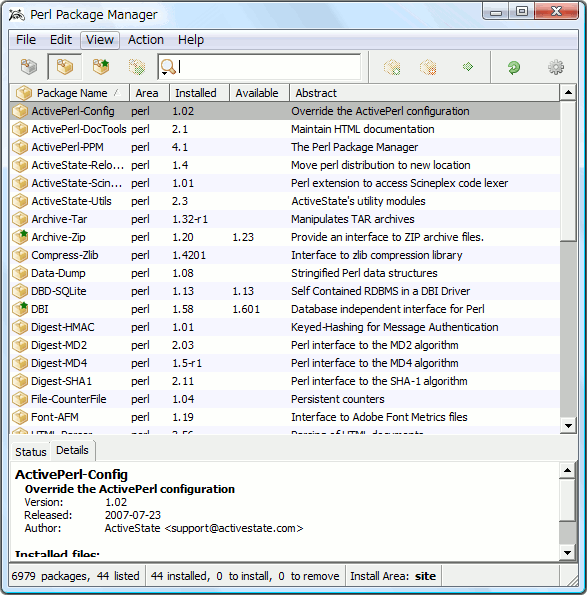Show upgradable packages view icon
The image size is (587, 595).
(101, 67)
